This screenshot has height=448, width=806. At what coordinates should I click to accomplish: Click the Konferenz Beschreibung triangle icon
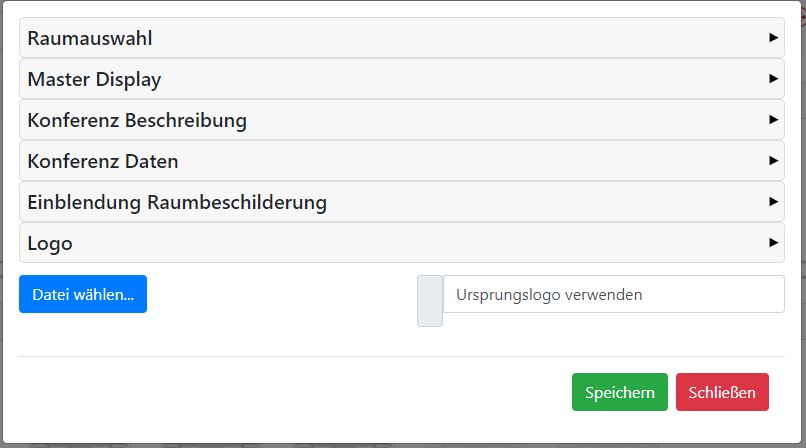[773, 119]
